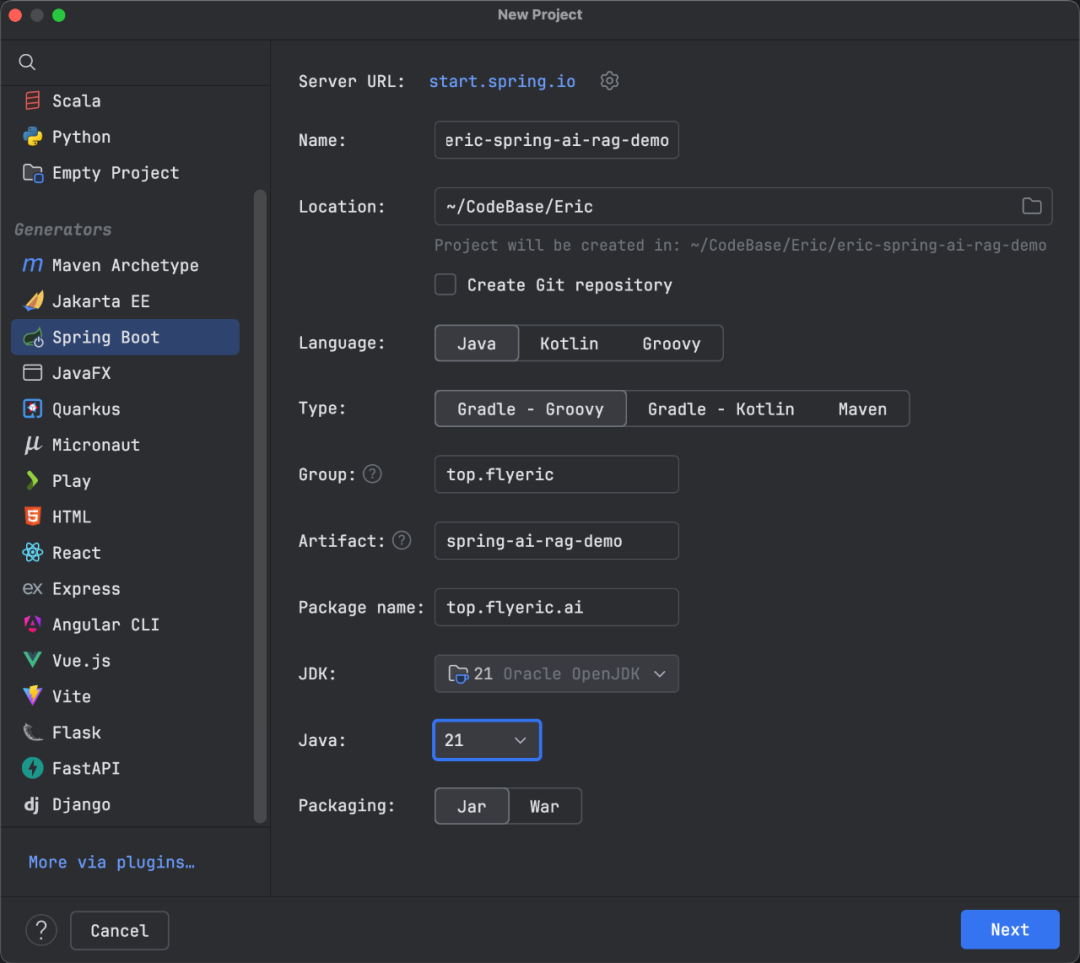1080x963 pixels.
Task: Click the sidebar vertical scrollbar
Action: click(260, 500)
